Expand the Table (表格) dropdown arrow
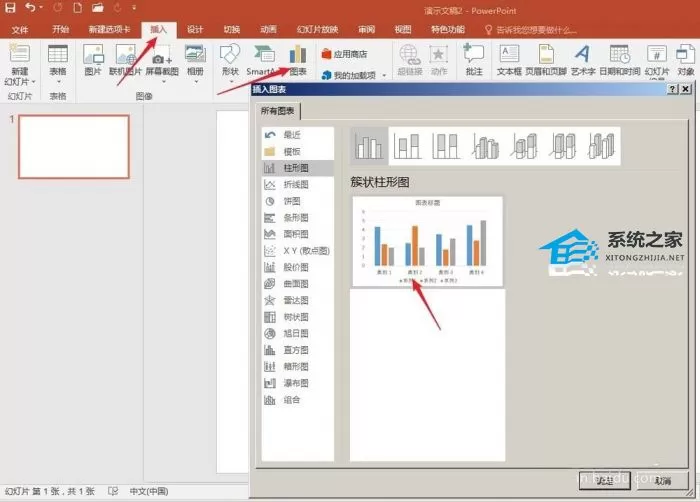700x502 pixels. [x=58, y=82]
